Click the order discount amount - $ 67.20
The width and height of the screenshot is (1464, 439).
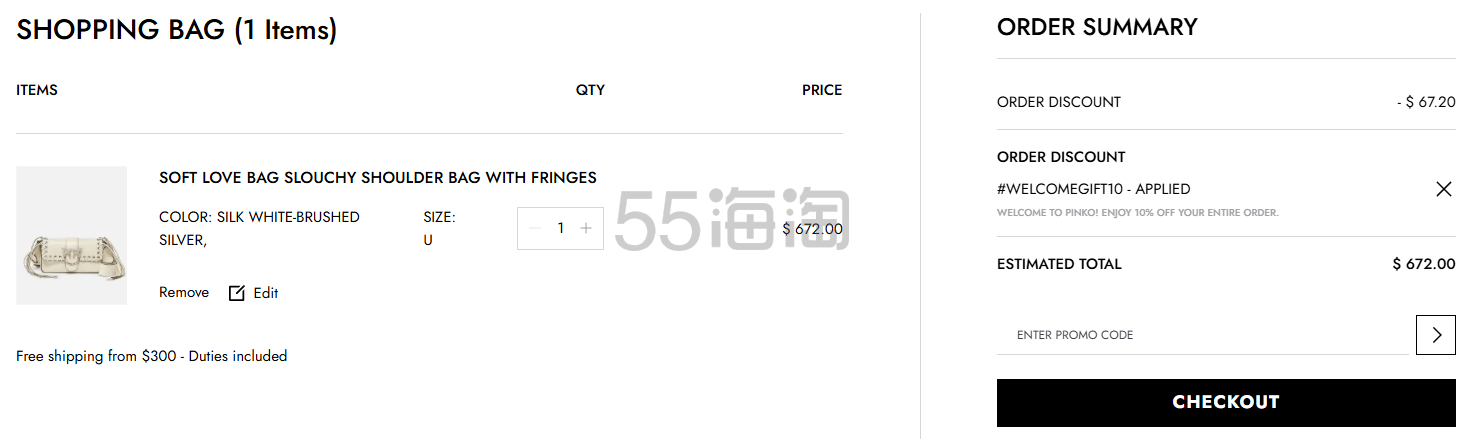pyautogui.click(x=1426, y=102)
